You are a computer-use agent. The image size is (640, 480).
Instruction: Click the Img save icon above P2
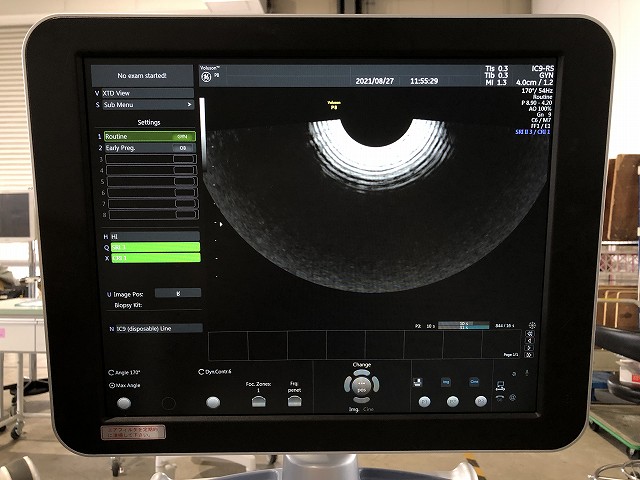[x=446, y=382]
